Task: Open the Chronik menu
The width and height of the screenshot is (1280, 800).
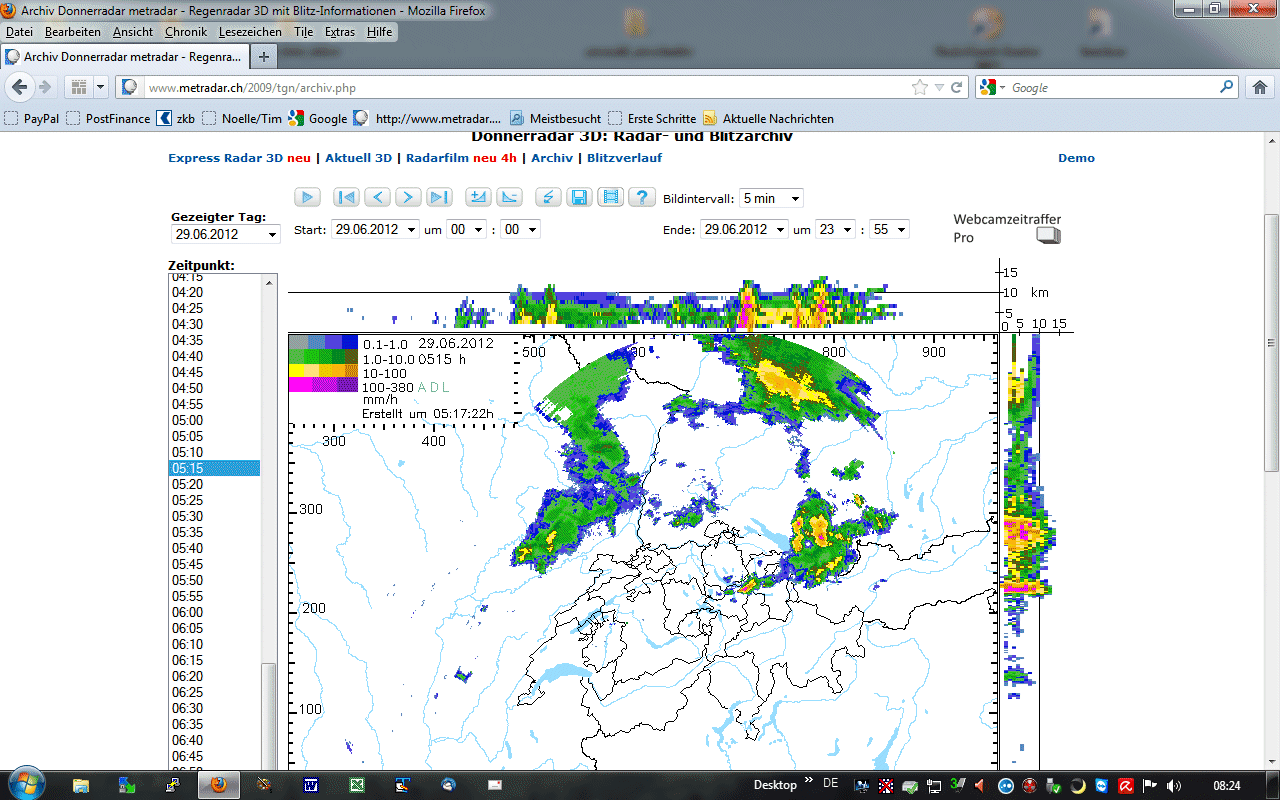Action: (x=185, y=32)
